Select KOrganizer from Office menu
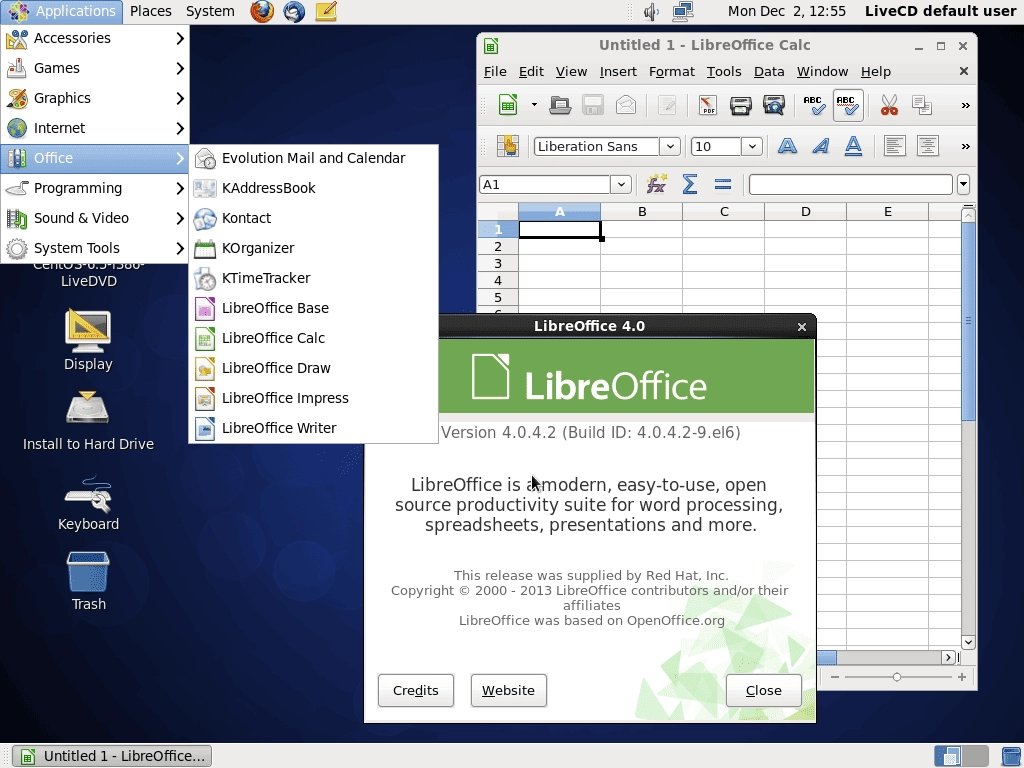 [x=313, y=248]
